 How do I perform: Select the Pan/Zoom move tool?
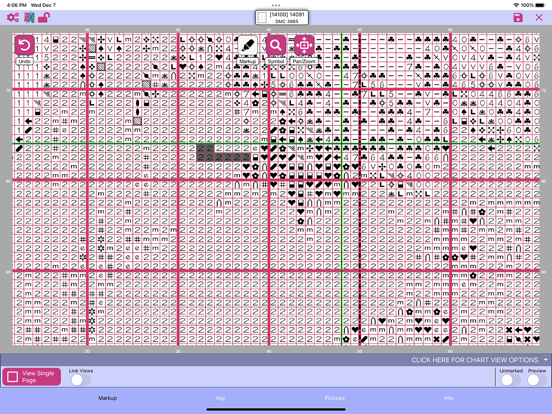[304, 45]
